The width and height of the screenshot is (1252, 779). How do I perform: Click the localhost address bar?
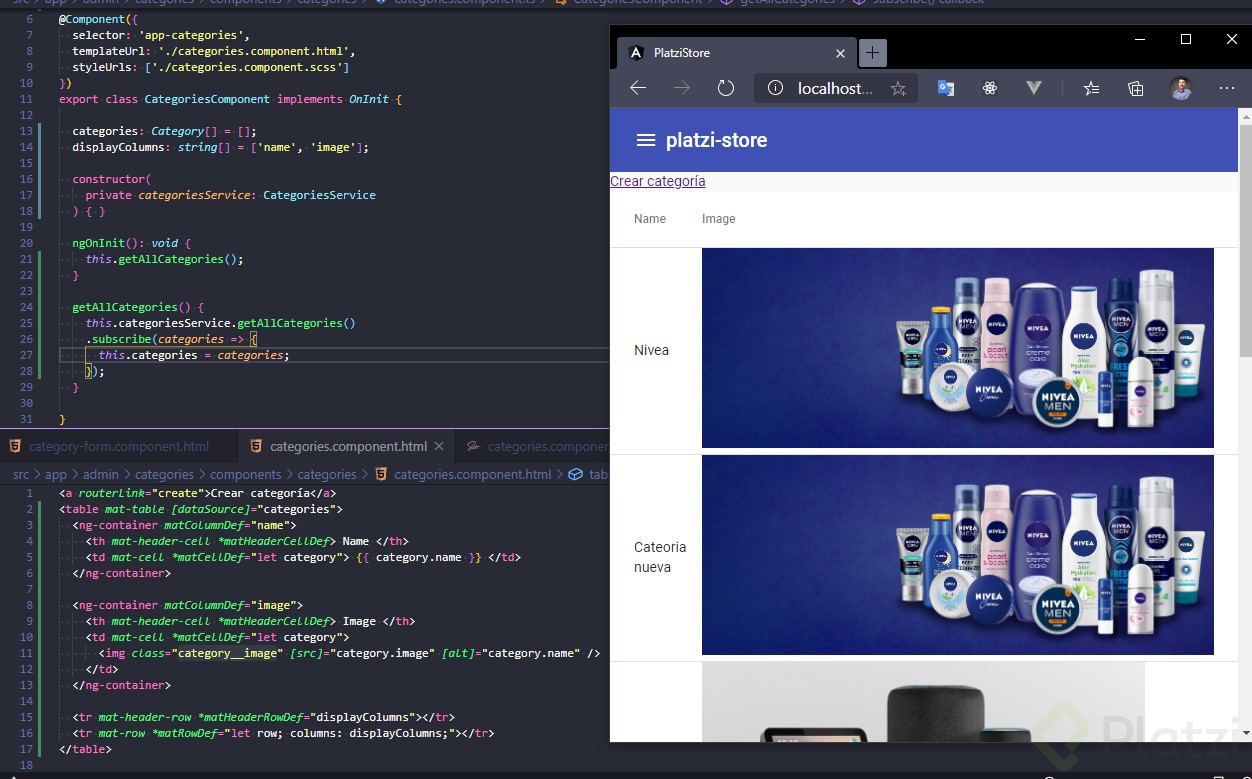[x=835, y=88]
